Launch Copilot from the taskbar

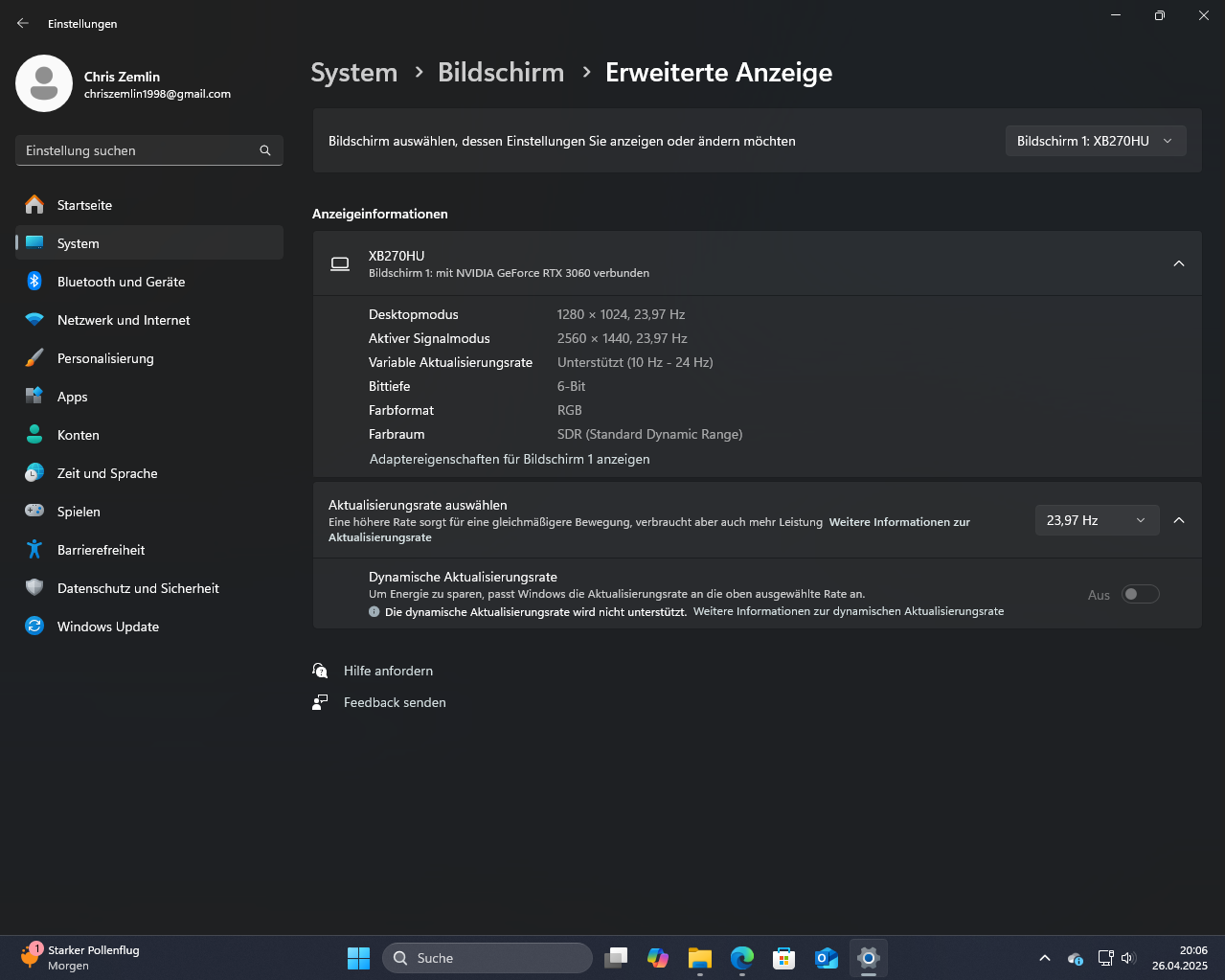point(658,958)
